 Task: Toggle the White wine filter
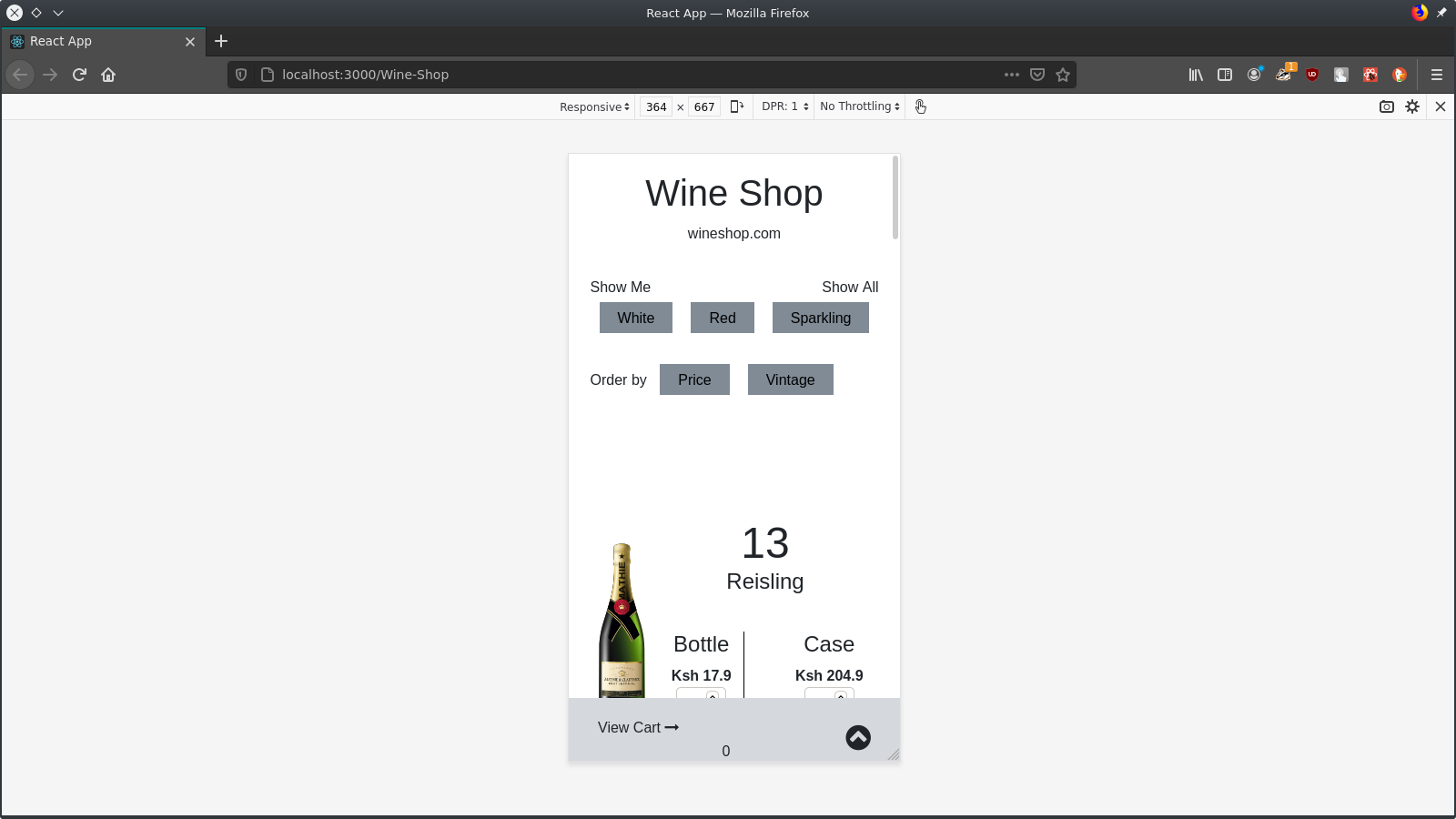pos(635,318)
